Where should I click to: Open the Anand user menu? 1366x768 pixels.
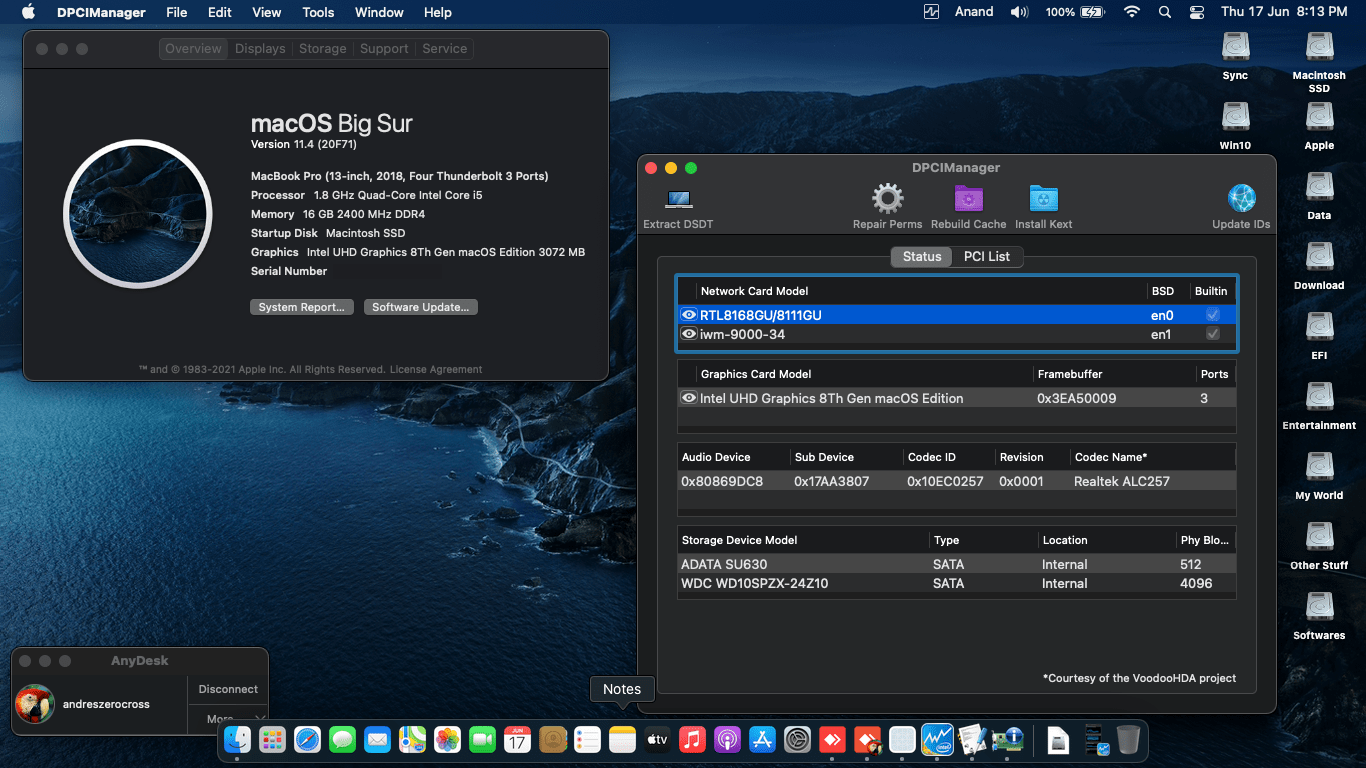coord(974,12)
